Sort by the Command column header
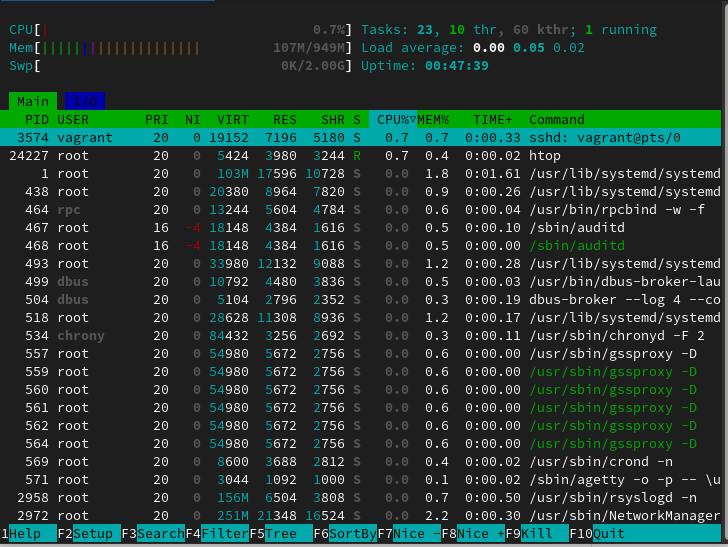This screenshot has height=547, width=728. [x=557, y=119]
